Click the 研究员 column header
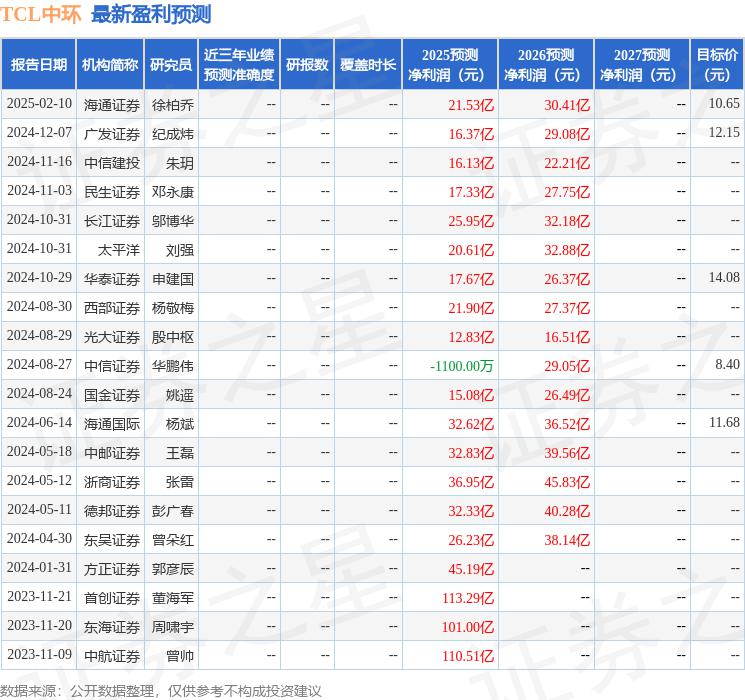Viewport: 745px width, 700px height. (x=171, y=64)
